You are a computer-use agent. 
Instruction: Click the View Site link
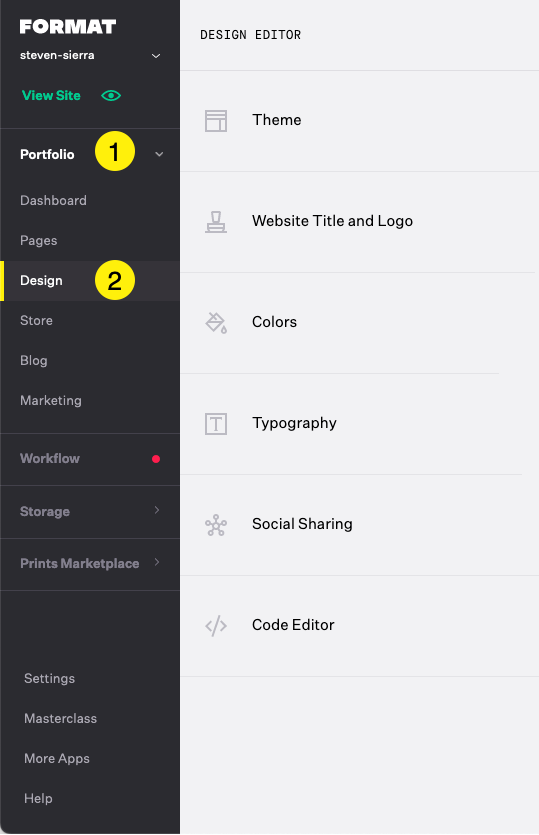51,96
